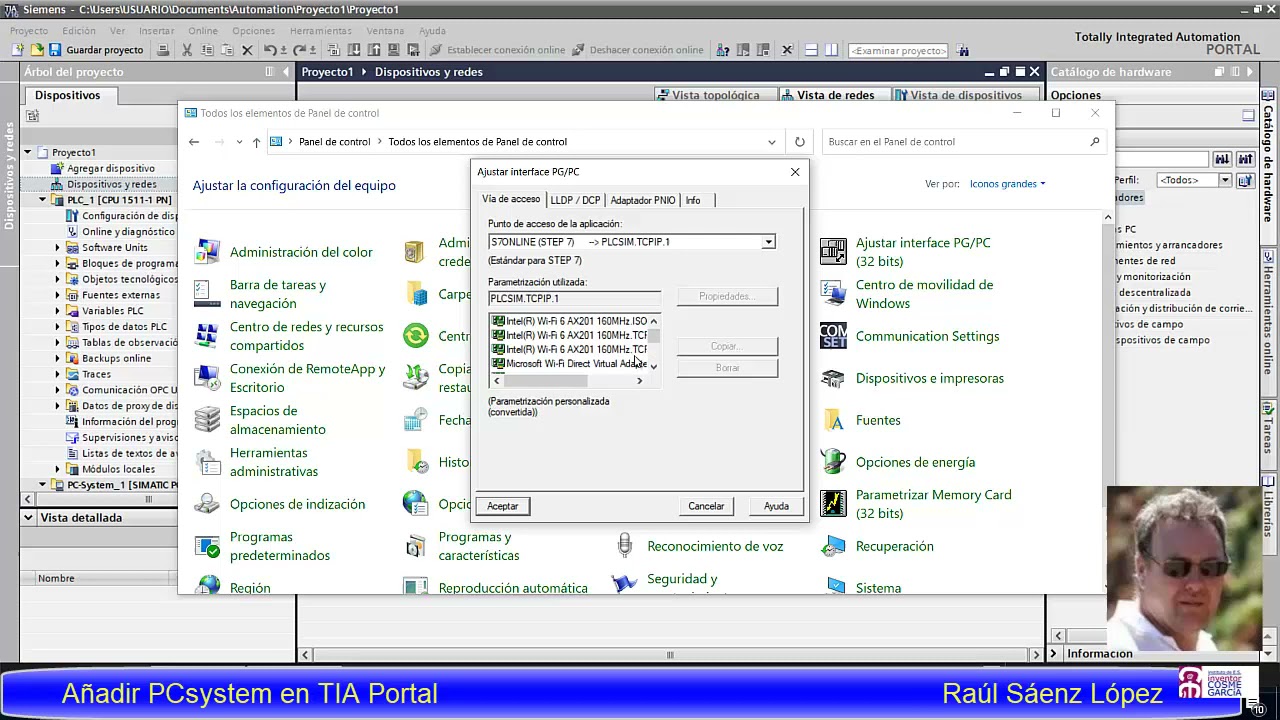This screenshot has height=720, width=1280.
Task: Select Microsoft Wi-Fi Direct Virtual Adapter entry
Action: coord(569,364)
